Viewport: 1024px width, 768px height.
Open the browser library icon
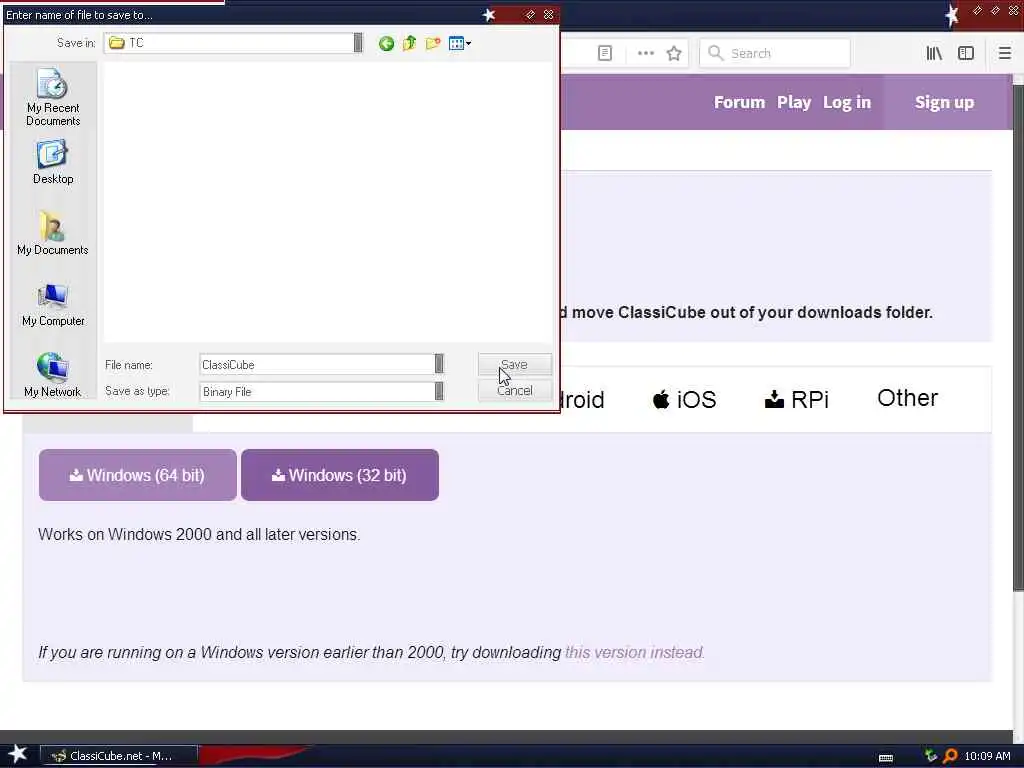pyautogui.click(x=934, y=53)
